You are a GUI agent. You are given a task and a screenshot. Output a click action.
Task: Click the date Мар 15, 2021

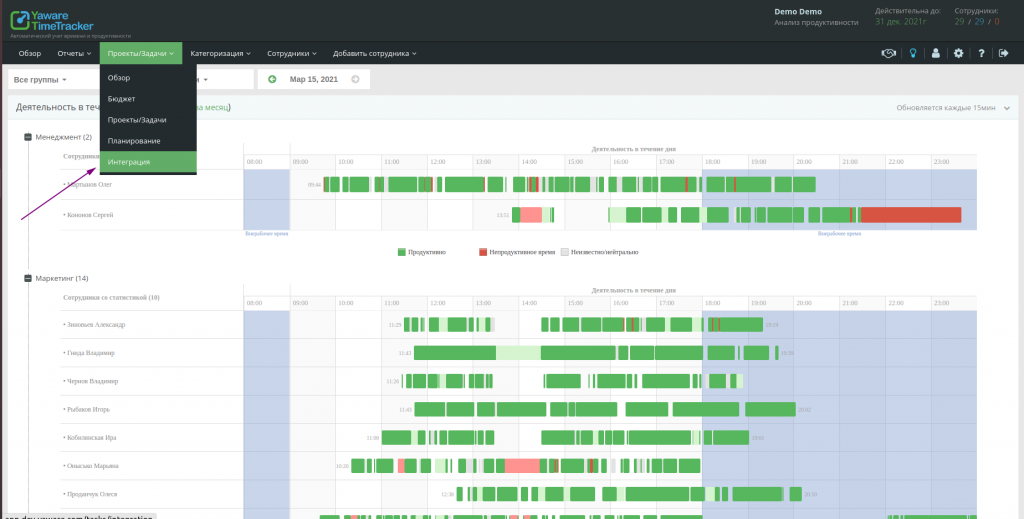(313, 79)
